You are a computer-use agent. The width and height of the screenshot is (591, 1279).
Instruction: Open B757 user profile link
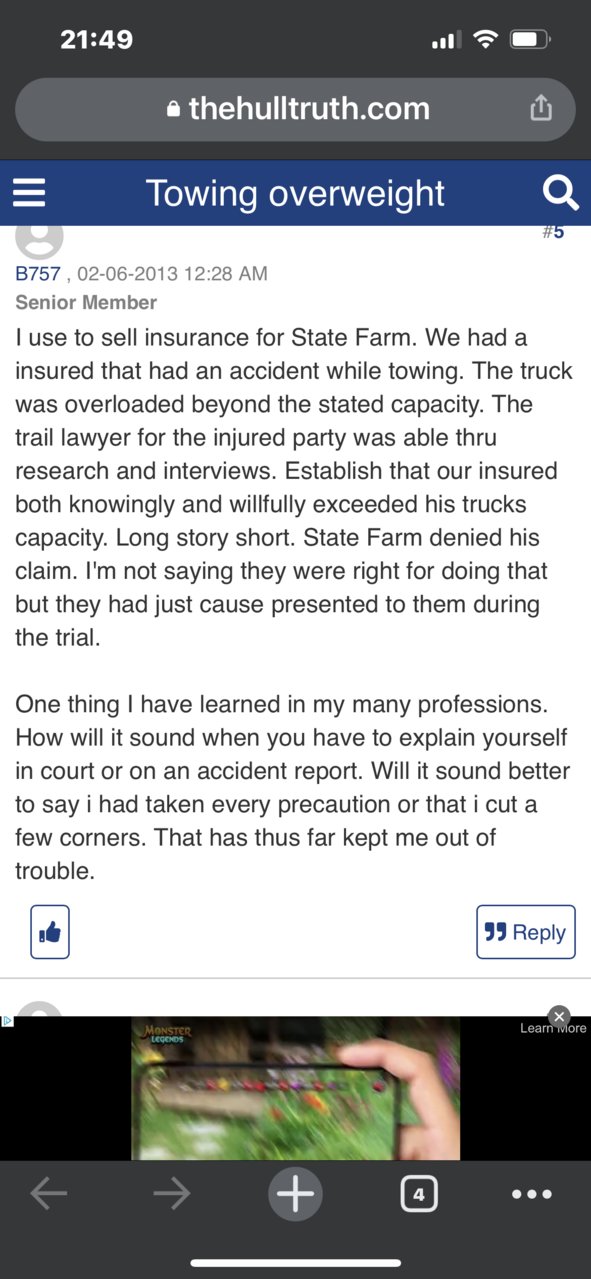coord(38,273)
